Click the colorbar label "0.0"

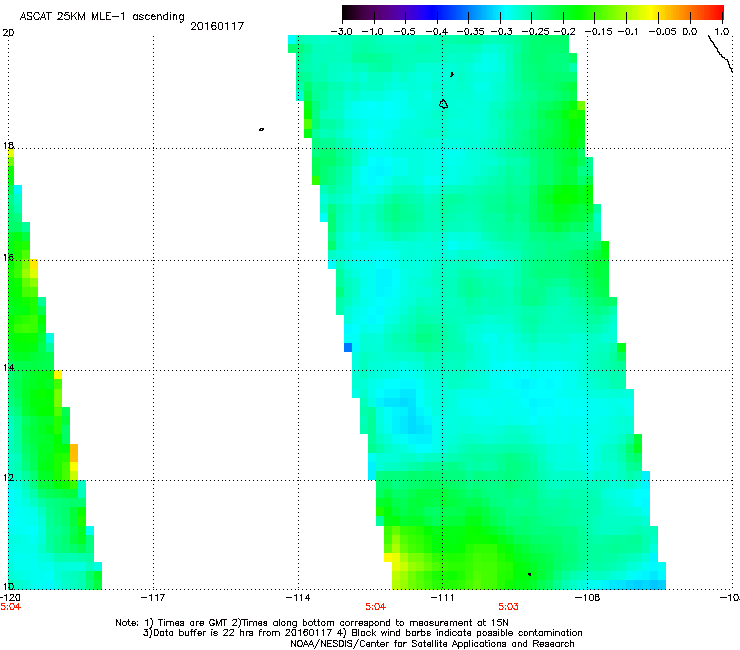pos(690,32)
